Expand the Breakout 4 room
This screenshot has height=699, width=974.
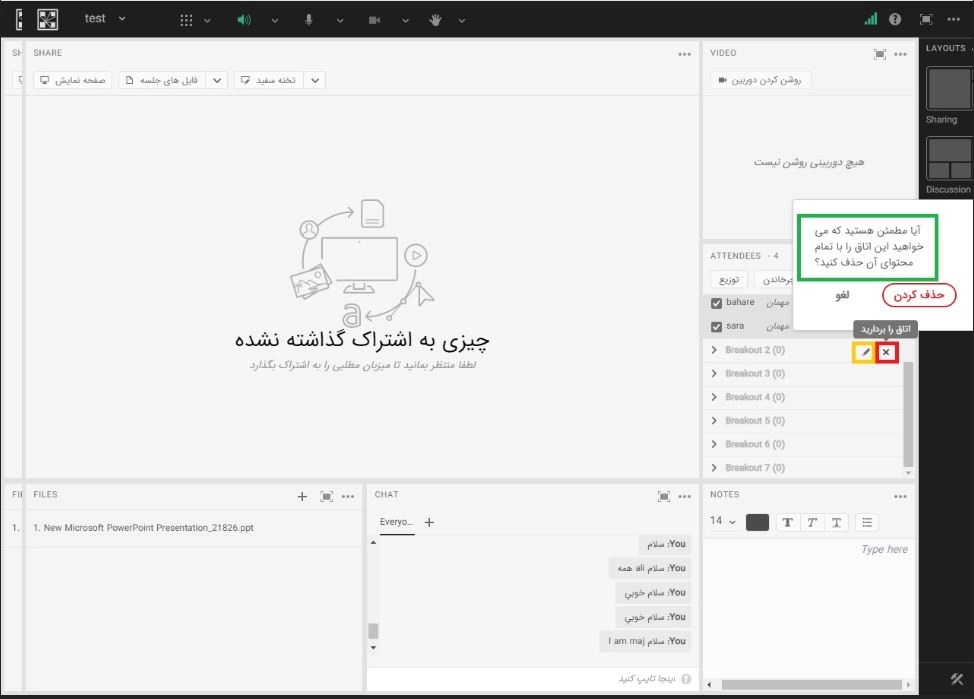(x=714, y=397)
